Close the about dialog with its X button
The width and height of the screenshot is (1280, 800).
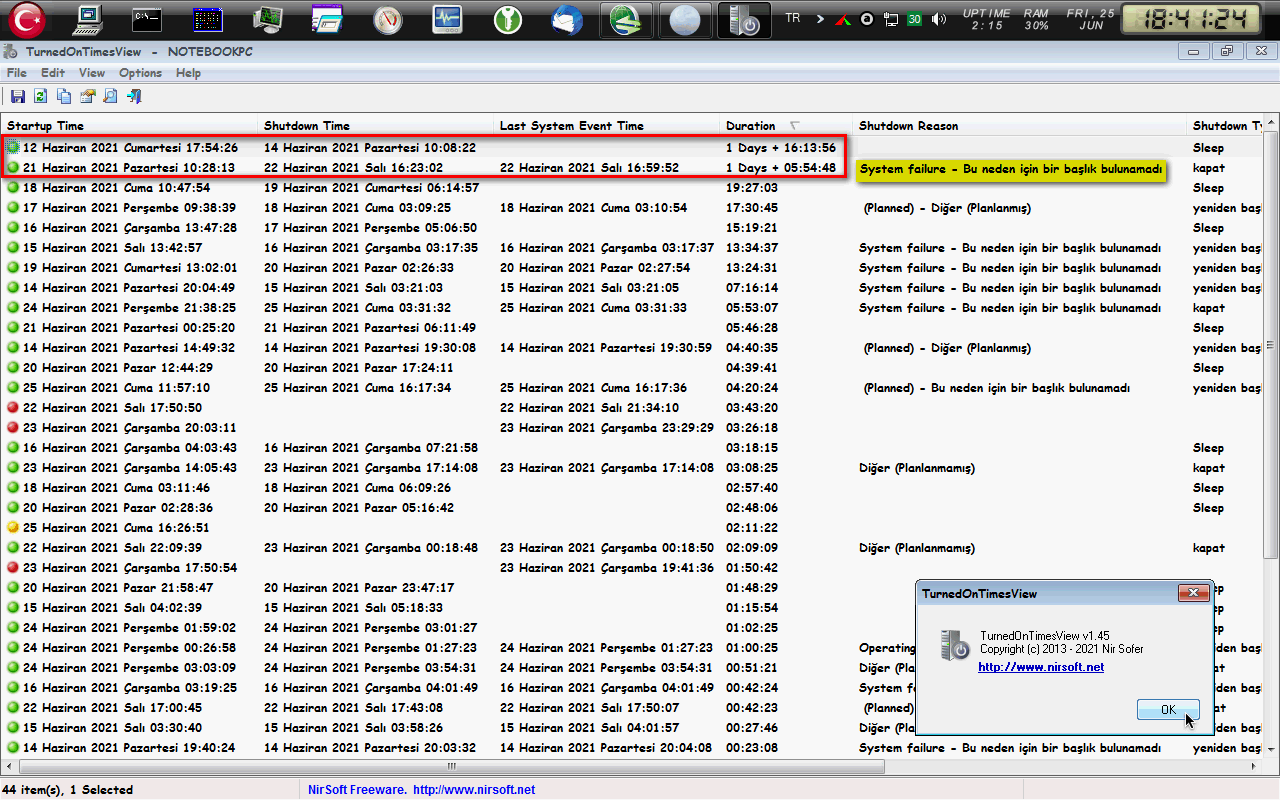(1193, 593)
